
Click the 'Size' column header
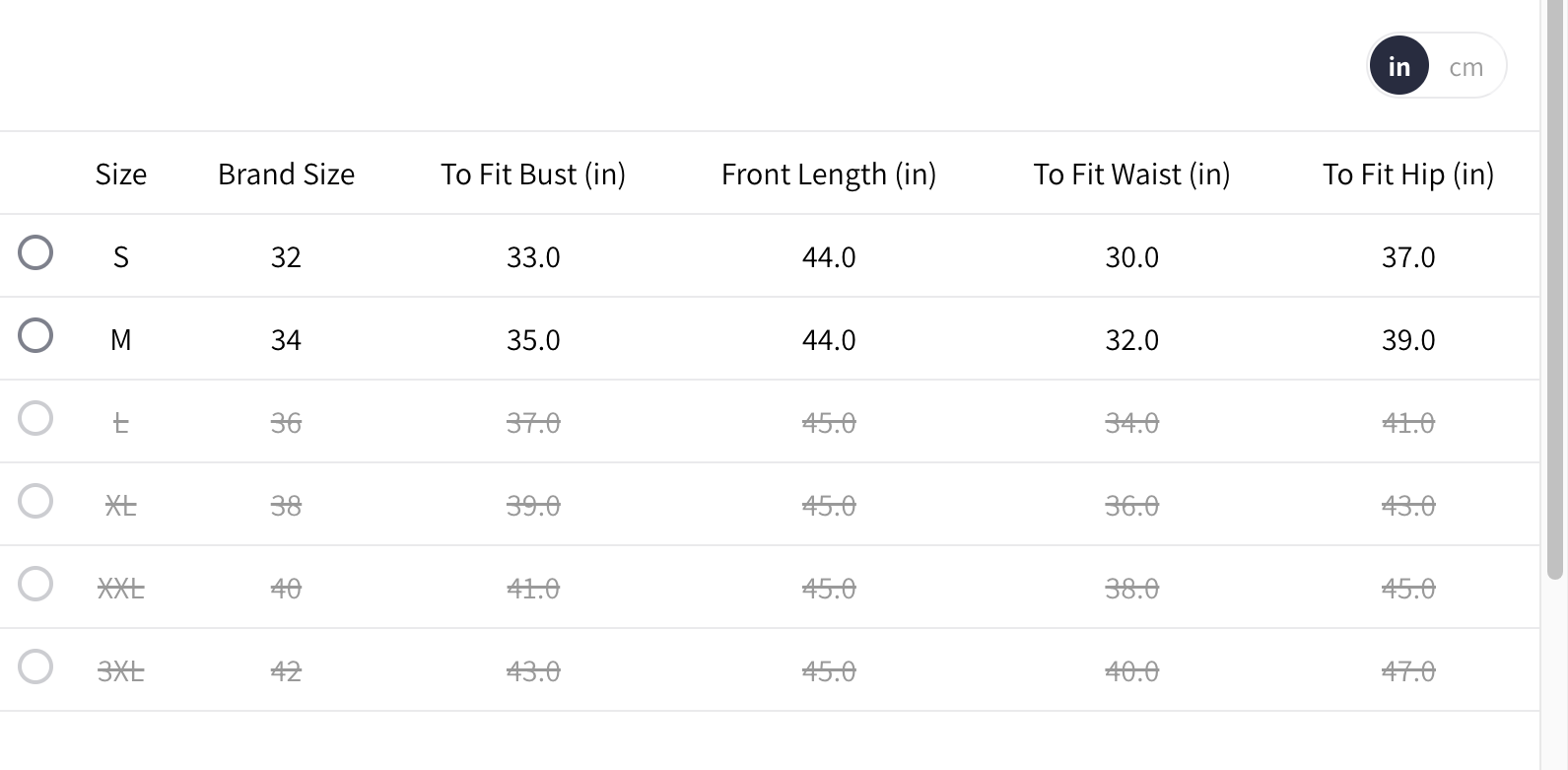121,175
